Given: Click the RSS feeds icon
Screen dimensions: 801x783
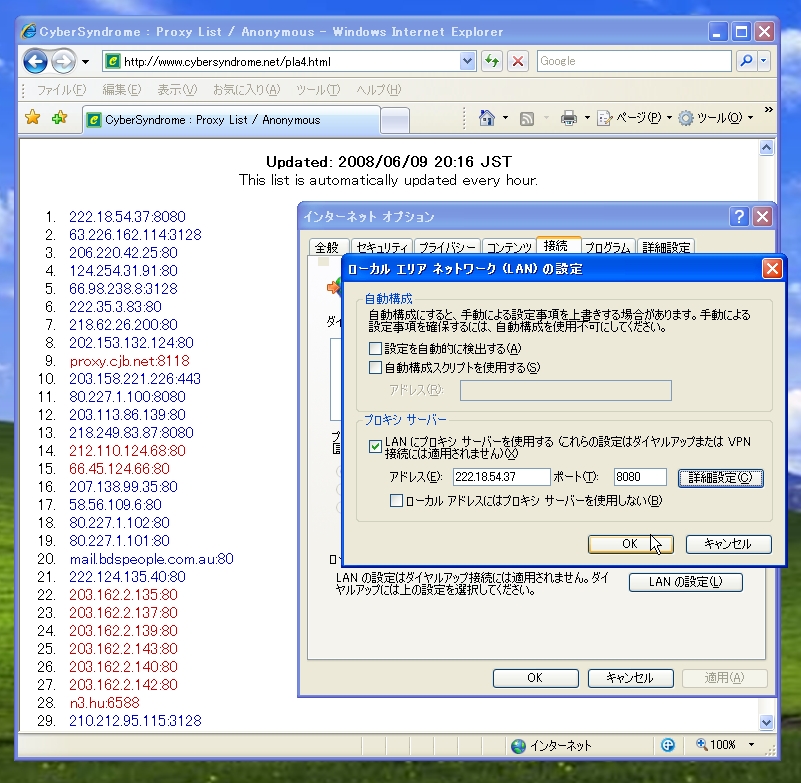Looking at the screenshot, I should 527,118.
